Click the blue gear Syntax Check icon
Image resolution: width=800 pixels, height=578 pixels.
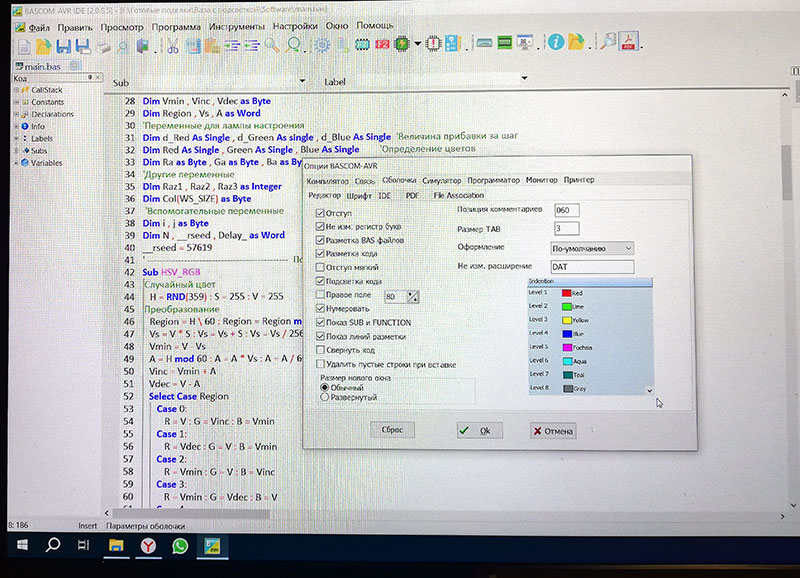point(322,45)
